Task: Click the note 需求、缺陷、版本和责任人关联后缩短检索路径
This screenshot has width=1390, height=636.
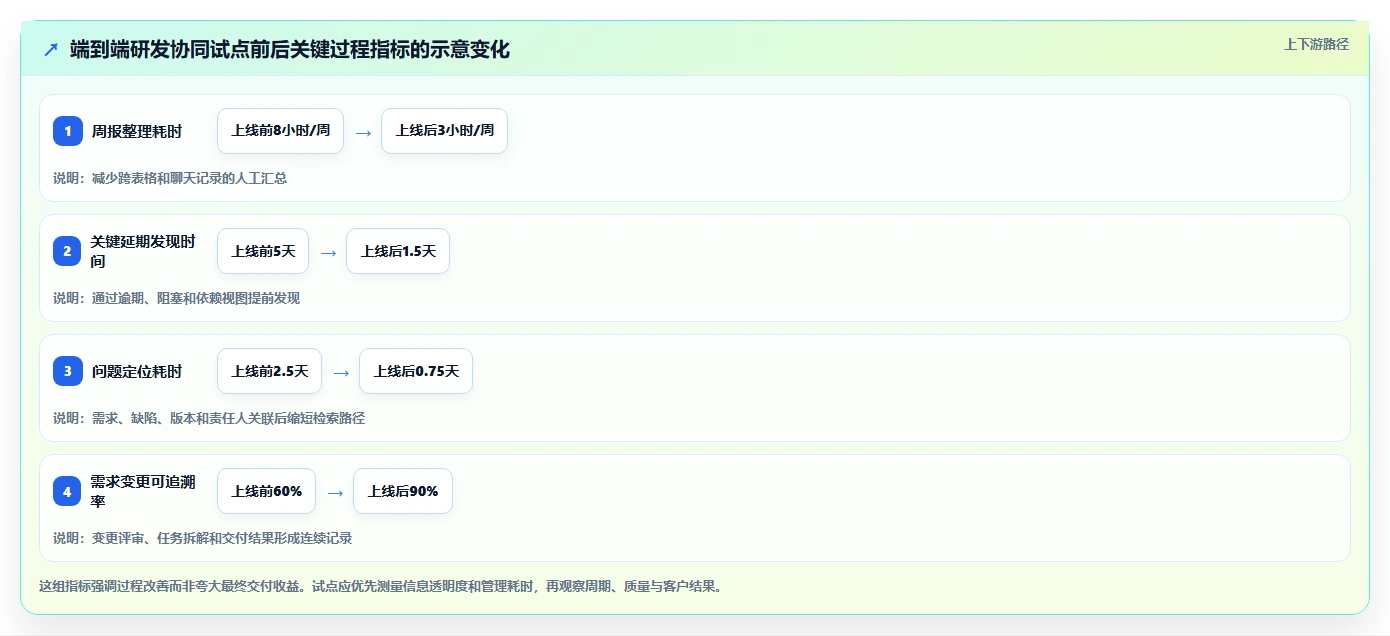Action: 228,418
